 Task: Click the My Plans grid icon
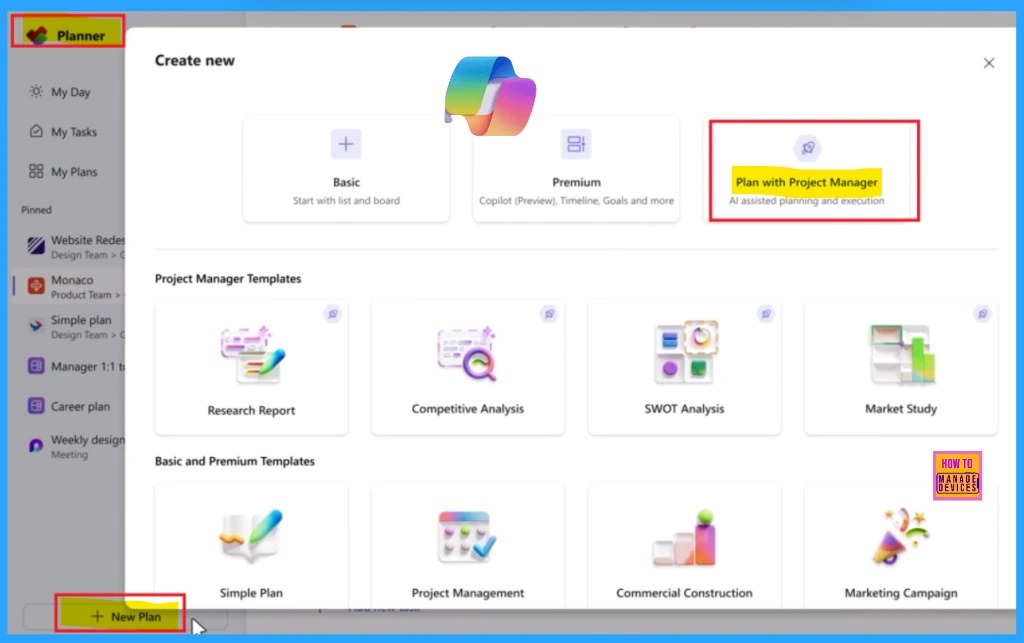(37, 171)
